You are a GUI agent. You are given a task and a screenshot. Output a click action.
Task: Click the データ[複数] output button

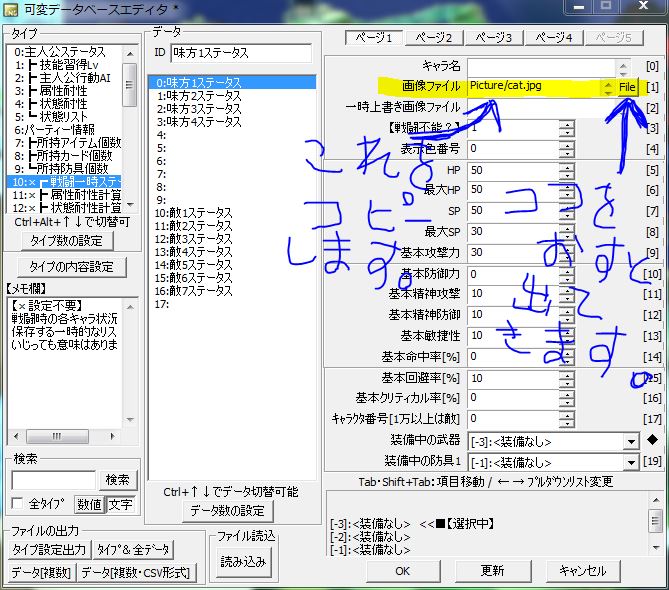pyautogui.click(x=41, y=573)
